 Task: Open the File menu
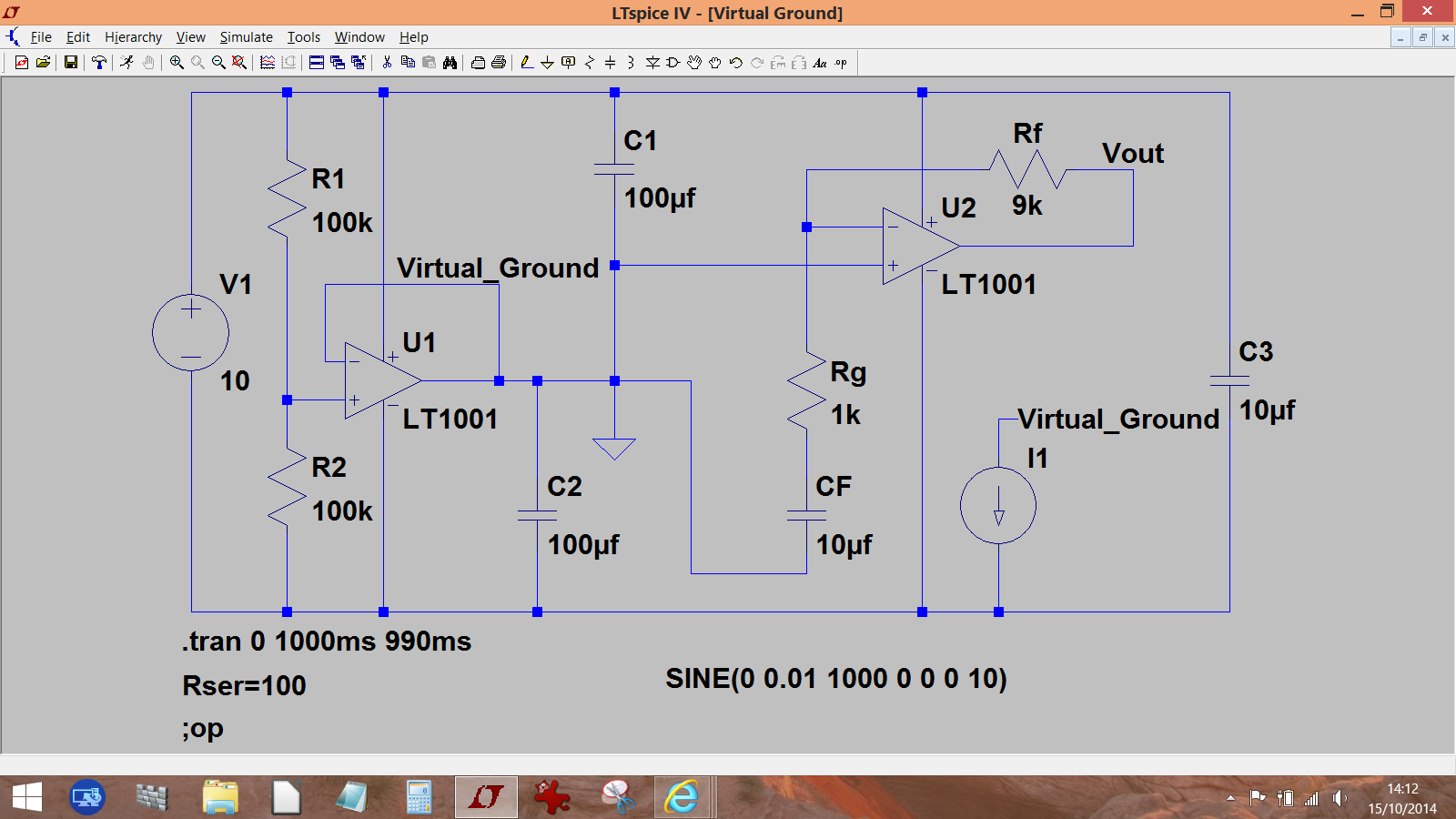41,37
